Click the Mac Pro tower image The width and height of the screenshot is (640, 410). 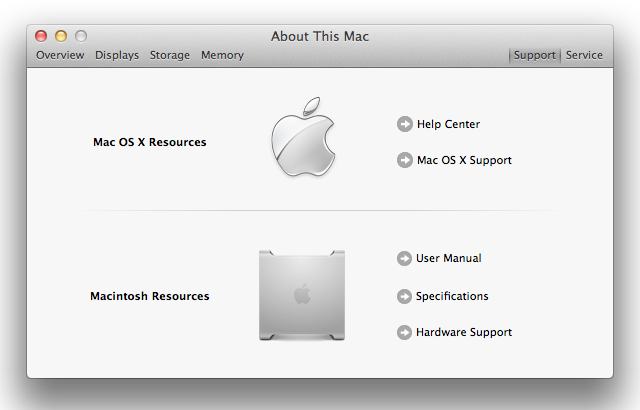coord(302,295)
